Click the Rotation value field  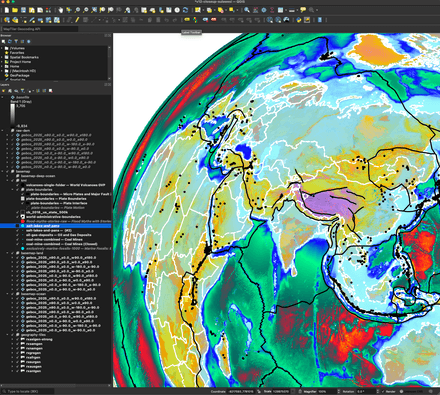367,391
